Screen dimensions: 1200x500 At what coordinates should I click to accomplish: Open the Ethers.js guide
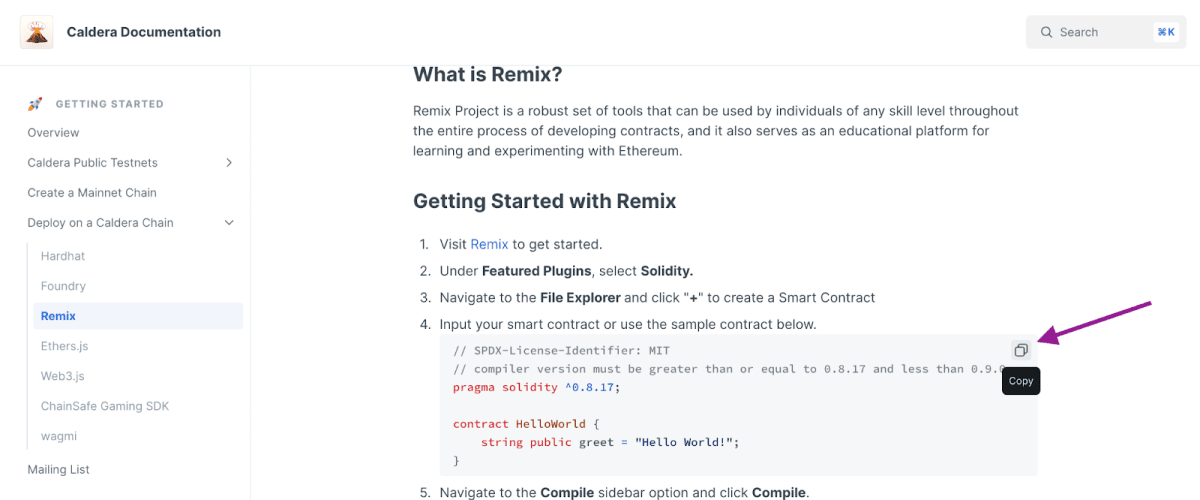click(x=66, y=346)
